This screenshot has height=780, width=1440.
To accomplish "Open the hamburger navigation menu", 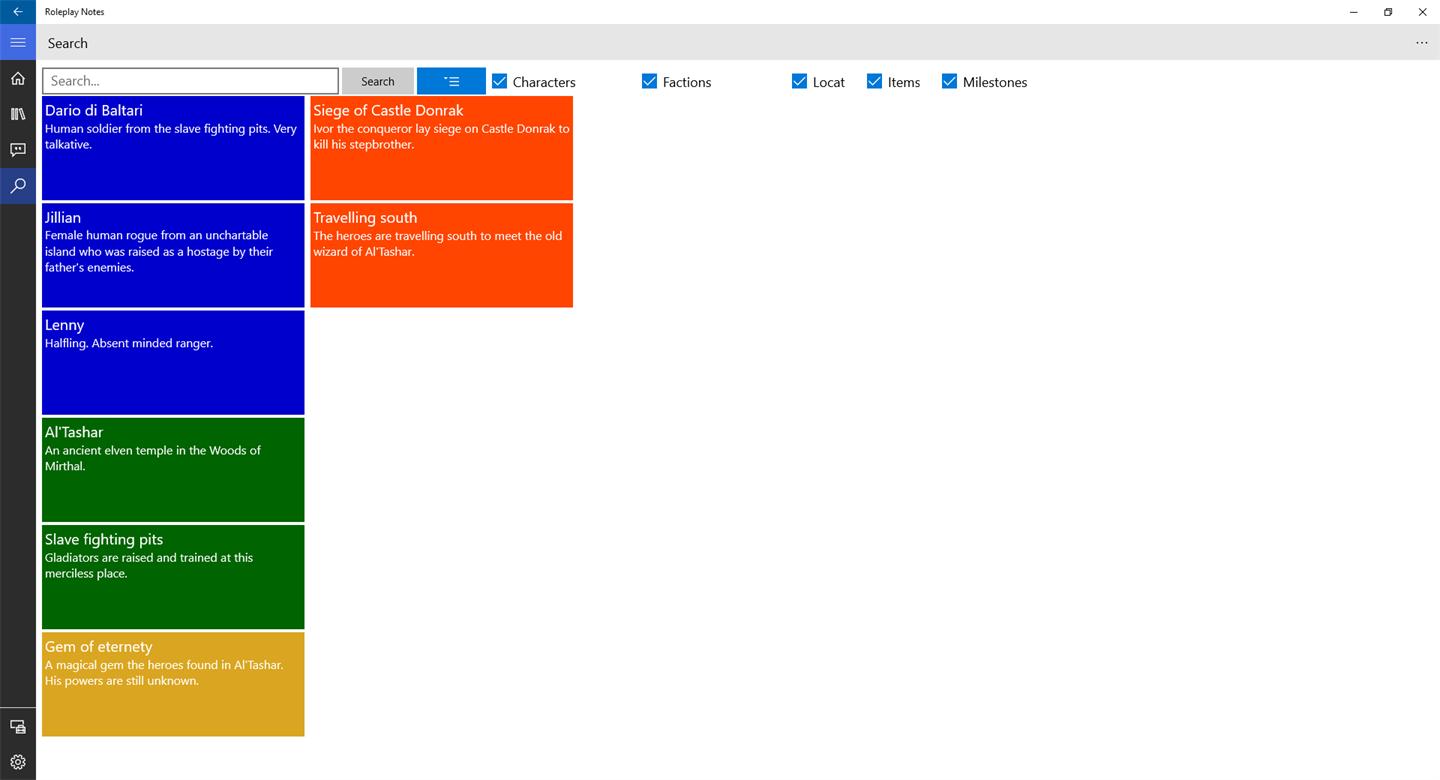I will pos(18,43).
